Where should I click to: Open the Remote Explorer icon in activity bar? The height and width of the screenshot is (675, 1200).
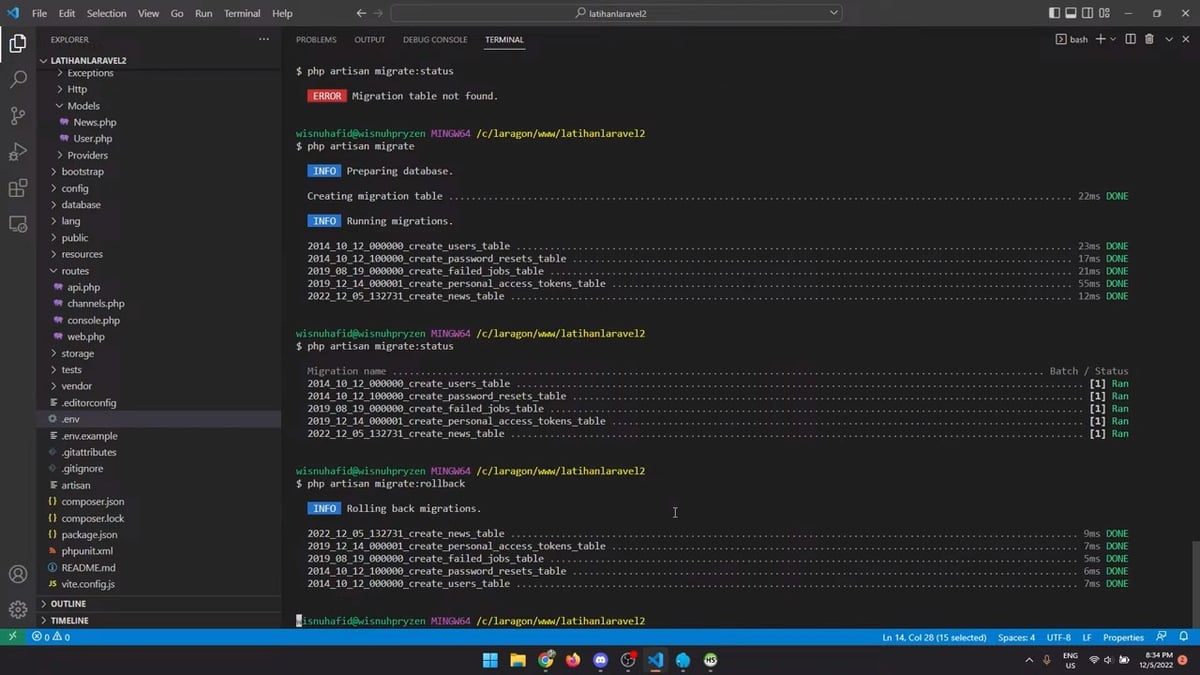click(x=17, y=224)
